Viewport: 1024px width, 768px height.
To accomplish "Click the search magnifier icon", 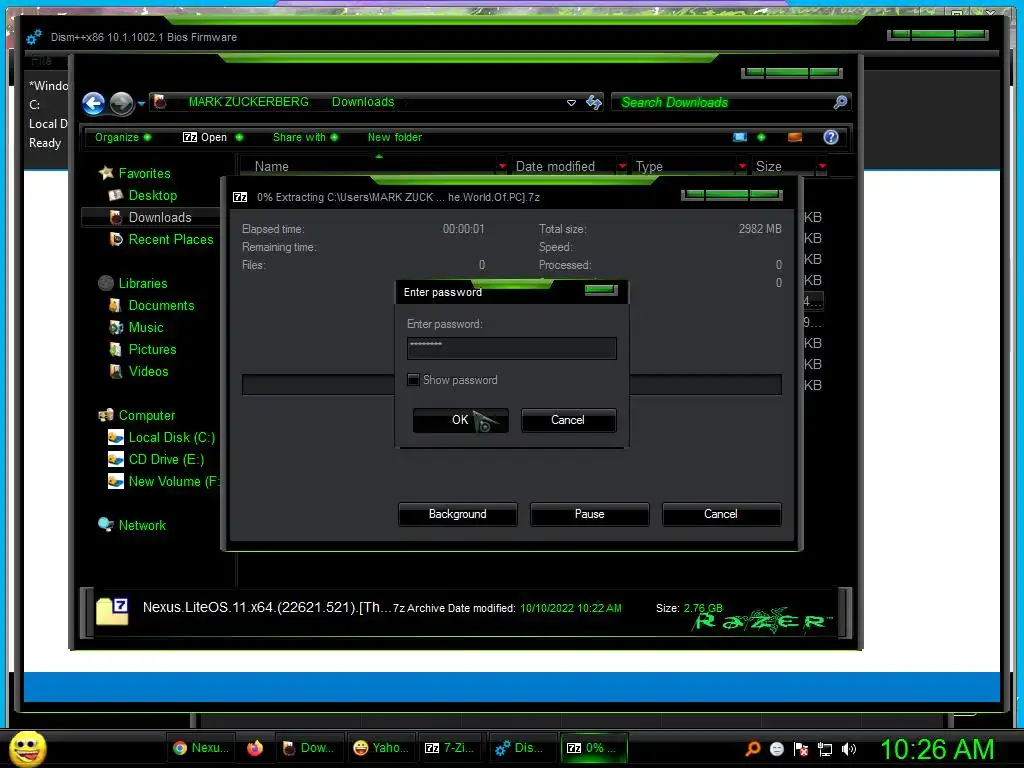I will (x=840, y=102).
